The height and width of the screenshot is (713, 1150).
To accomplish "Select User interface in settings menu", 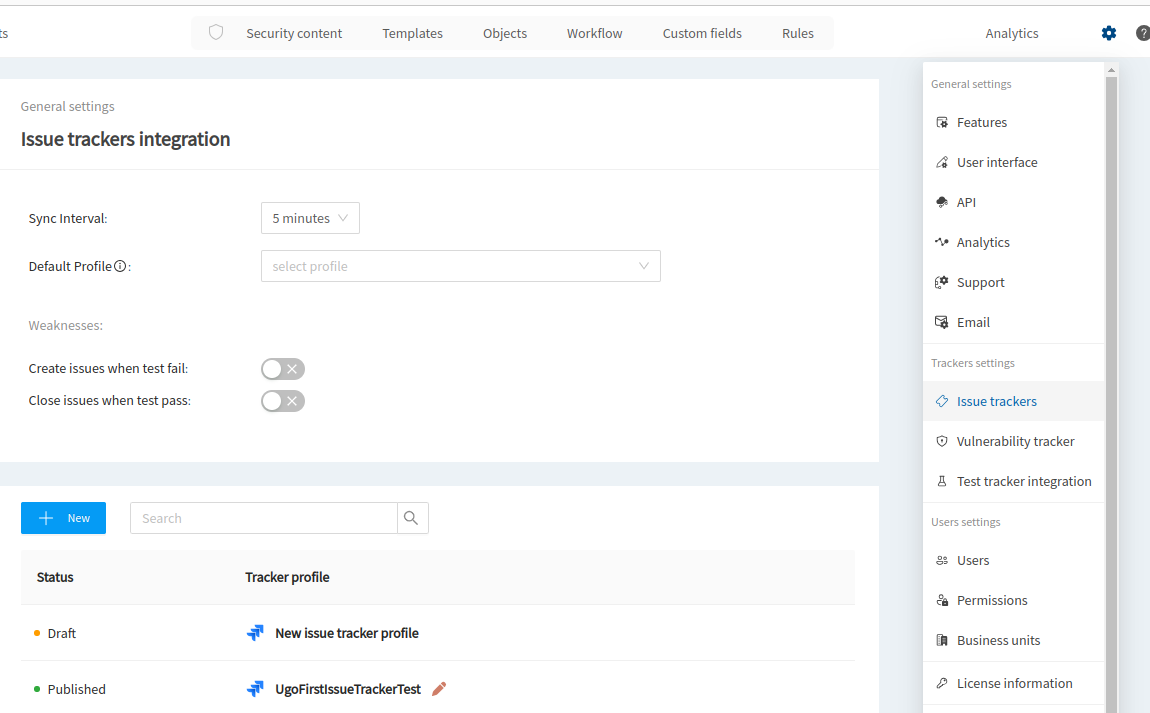I will coord(1014,162).
